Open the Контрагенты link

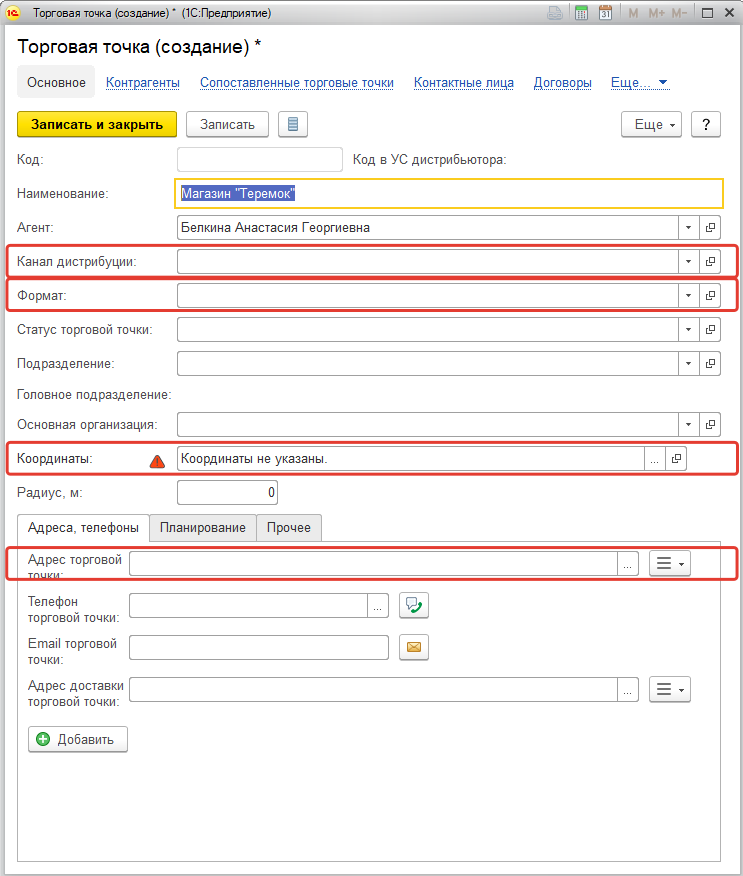tap(143, 83)
